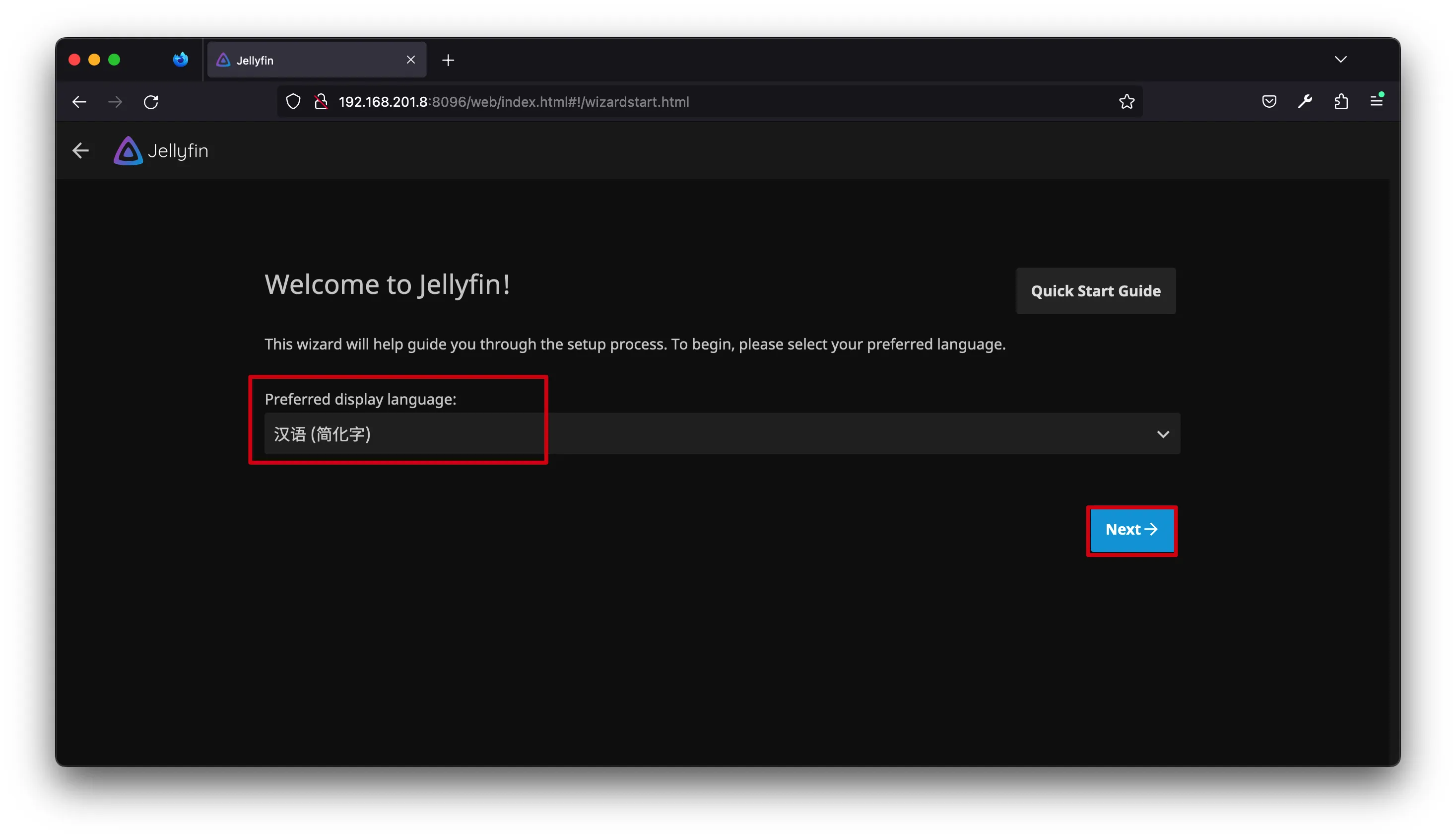1456x840 pixels.
Task: Select the Jellyfin browser tab
Action: tap(317, 60)
